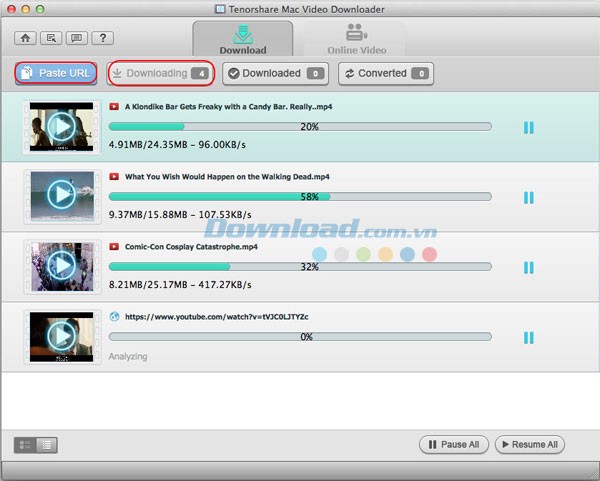This screenshot has height=481, width=600.
Task: Pause the Comic-Con Cosplay download
Action: tap(528, 267)
